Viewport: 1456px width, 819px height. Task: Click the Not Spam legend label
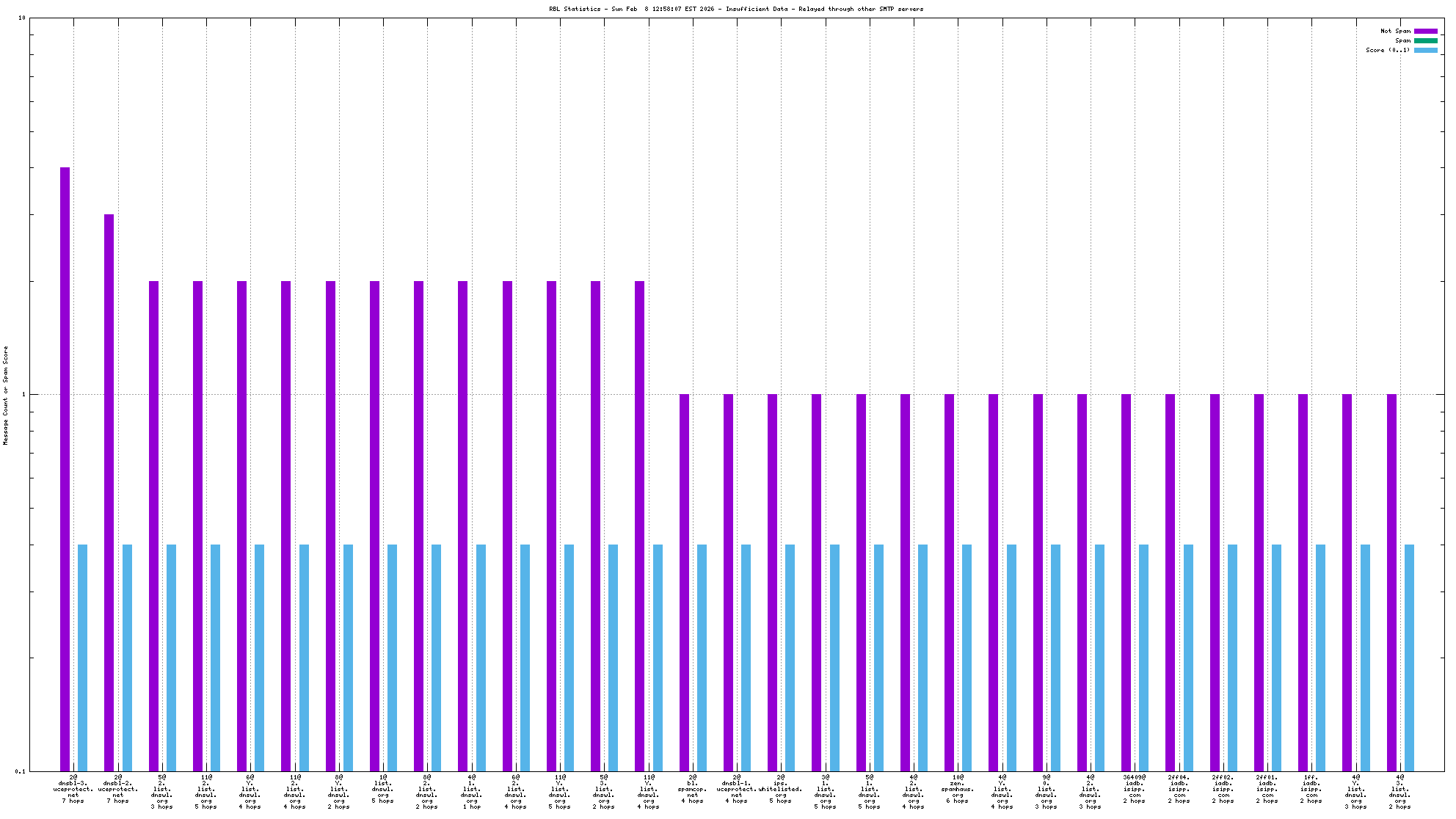click(1394, 31)
